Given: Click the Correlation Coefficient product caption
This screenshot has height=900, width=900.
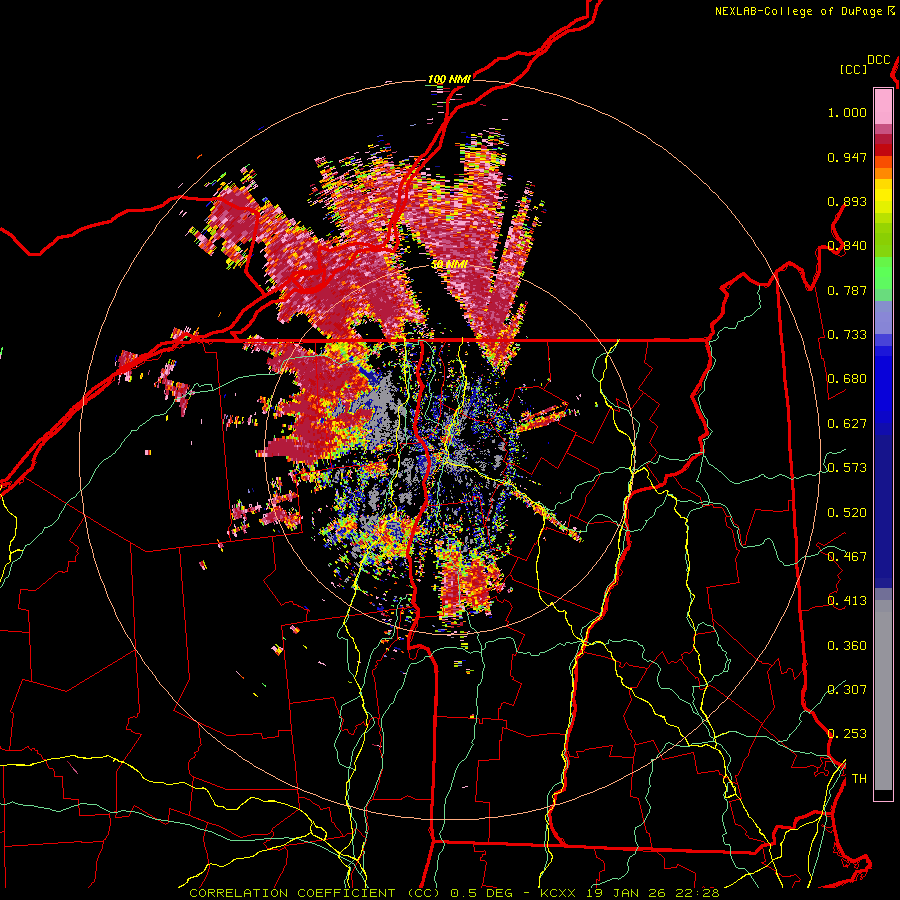Looking at the screenshot, I should tap(454, 893).
